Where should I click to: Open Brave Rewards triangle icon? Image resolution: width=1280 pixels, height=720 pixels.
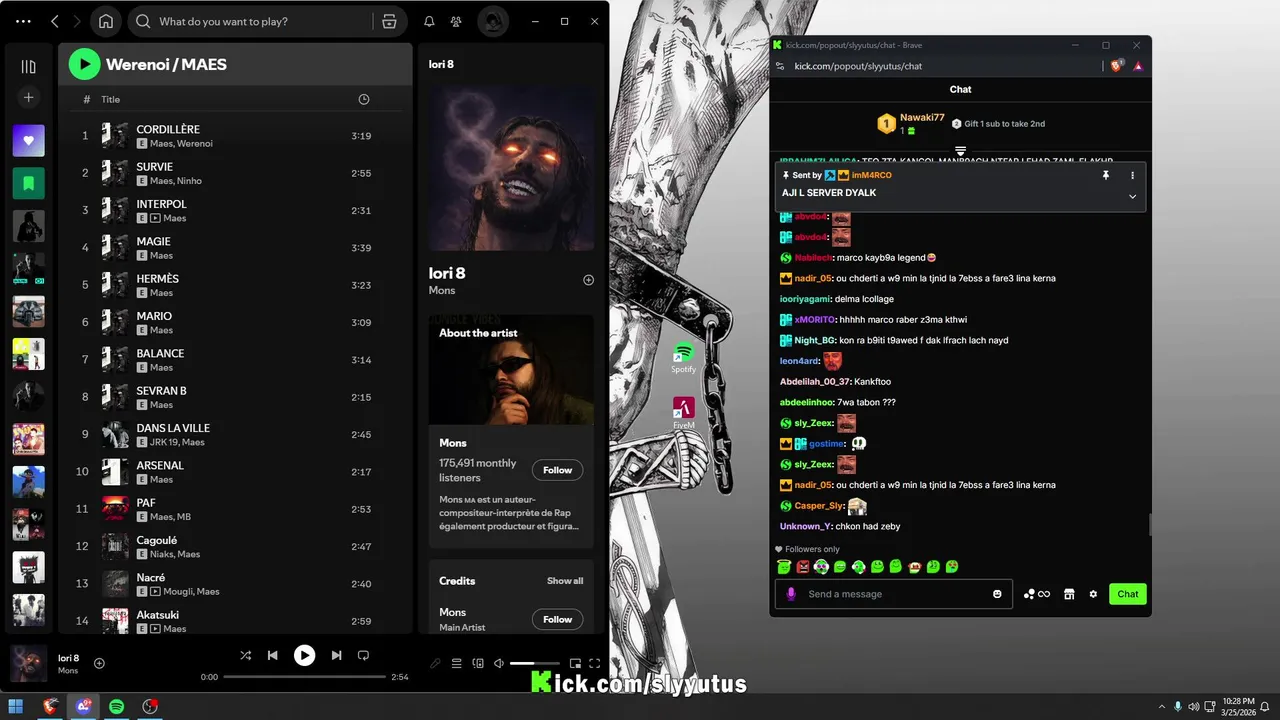[1138, 66]
